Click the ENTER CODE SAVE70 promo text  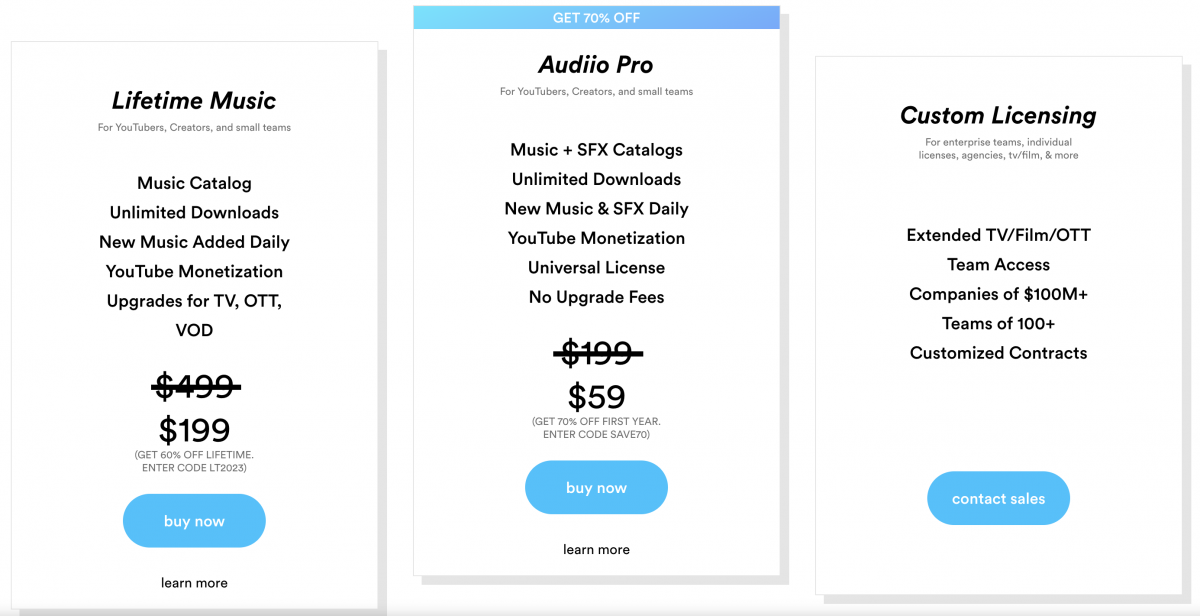[596, 434]
